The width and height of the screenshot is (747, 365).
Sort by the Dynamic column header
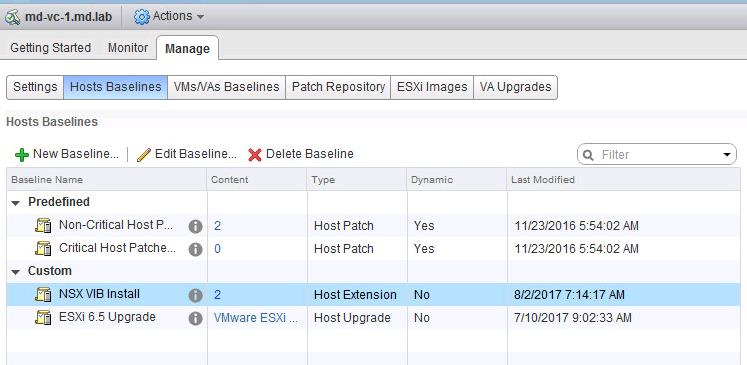point(457,180)
